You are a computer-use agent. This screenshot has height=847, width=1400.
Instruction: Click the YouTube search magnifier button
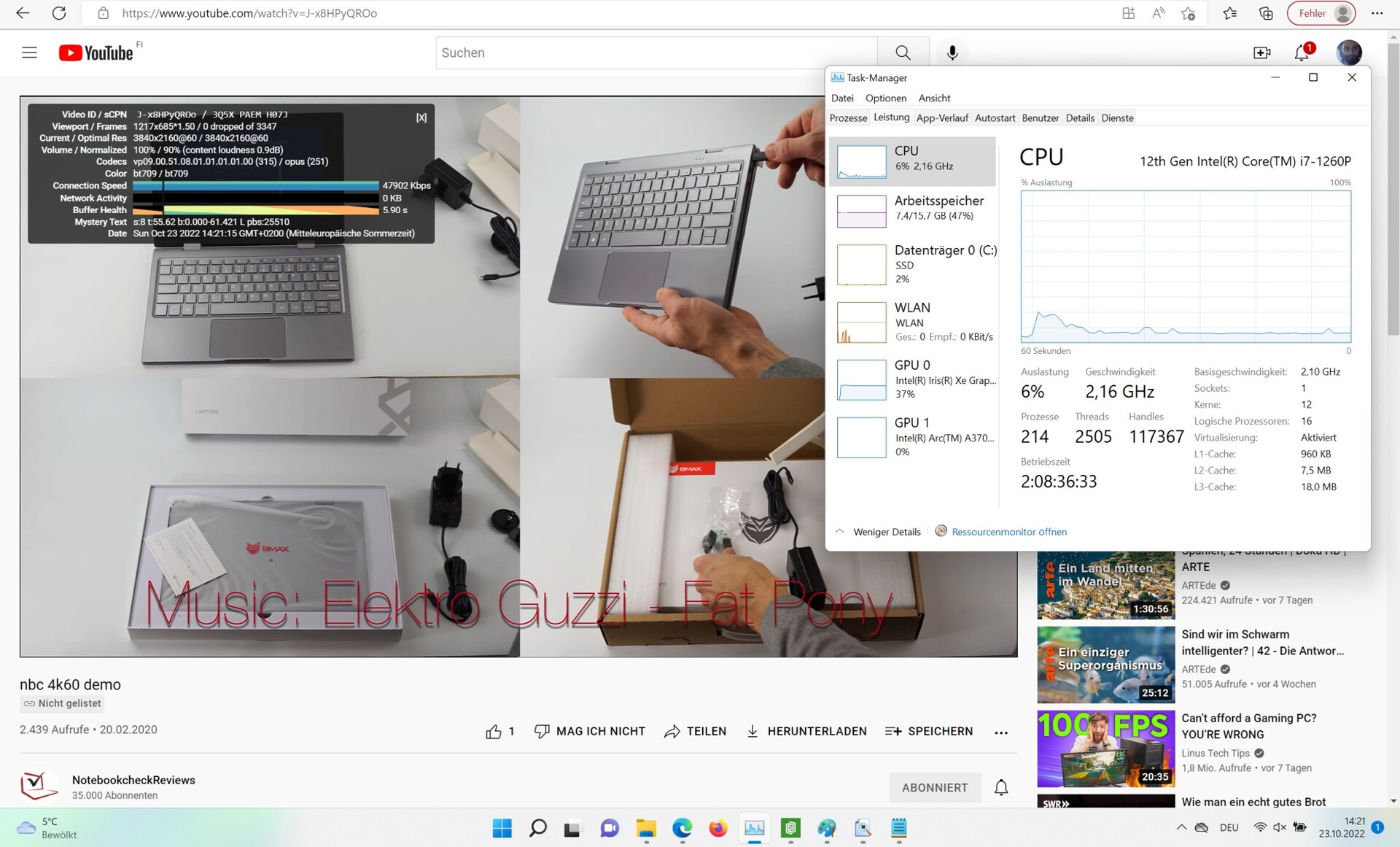903,53
